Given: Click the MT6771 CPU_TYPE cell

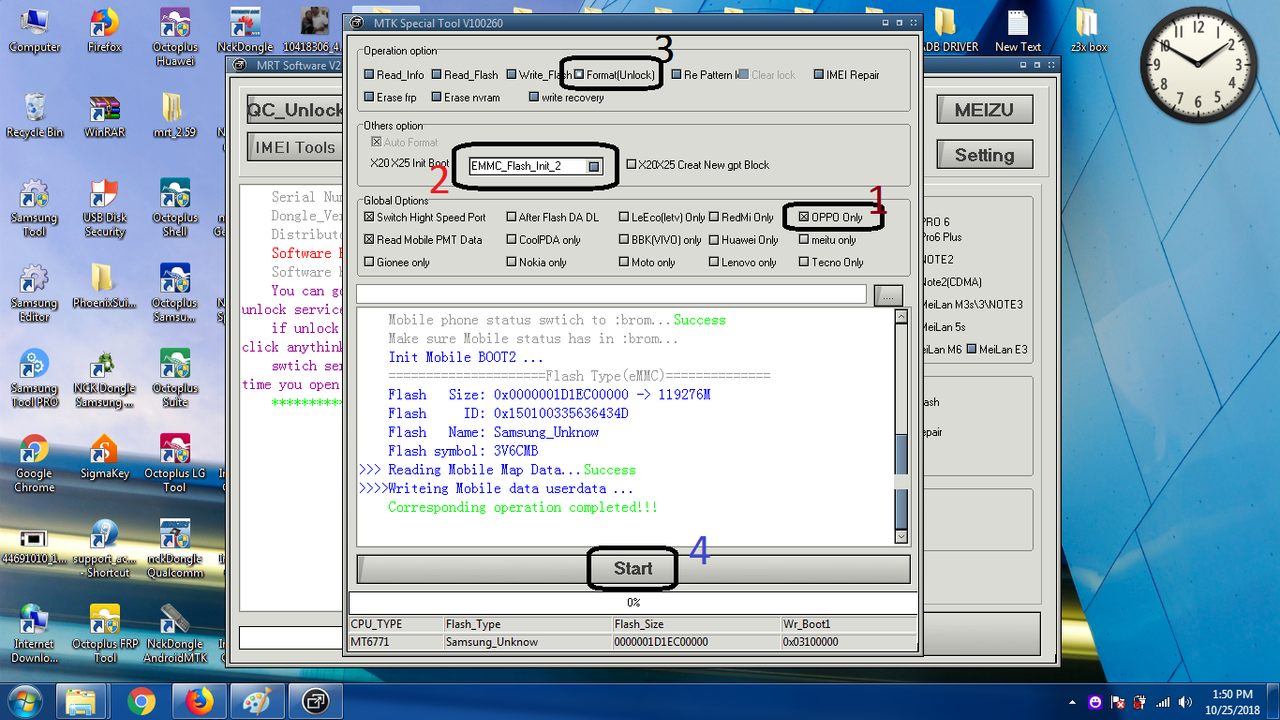Looking at the screenshot, I should coord(396,642).
